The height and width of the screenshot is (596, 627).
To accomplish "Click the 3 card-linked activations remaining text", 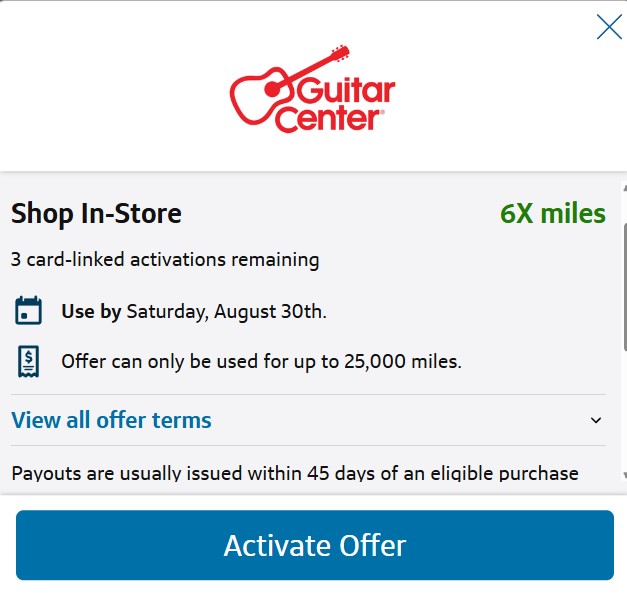I will pos(165,260).
